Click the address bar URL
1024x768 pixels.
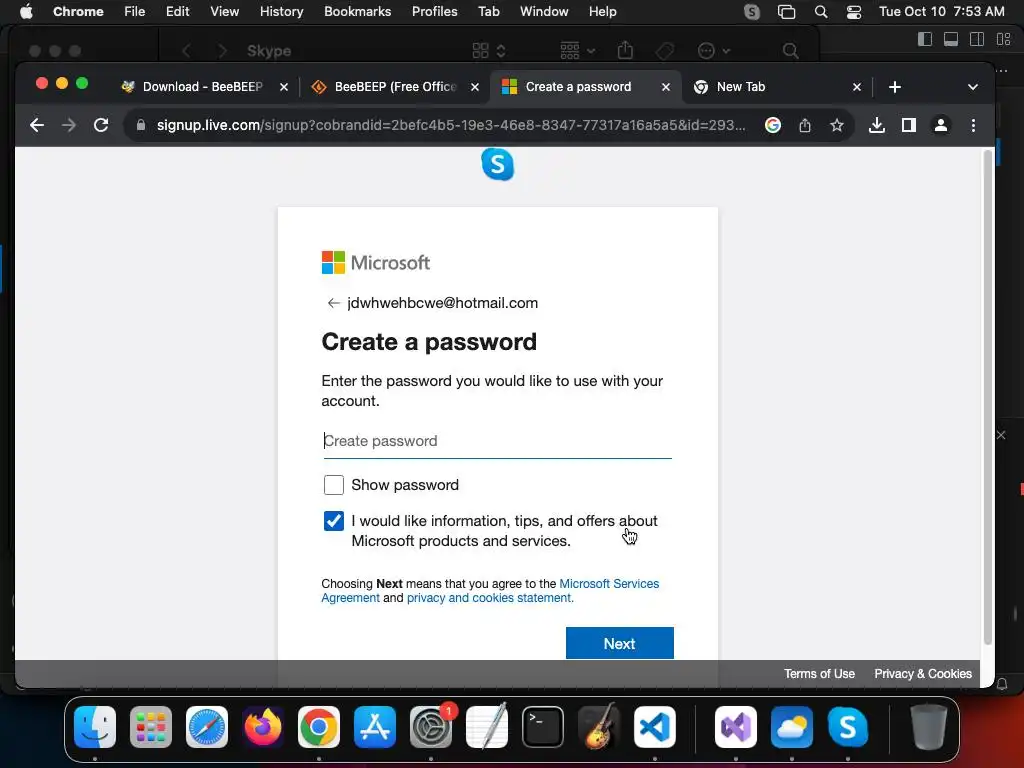(x=451, y=125)
